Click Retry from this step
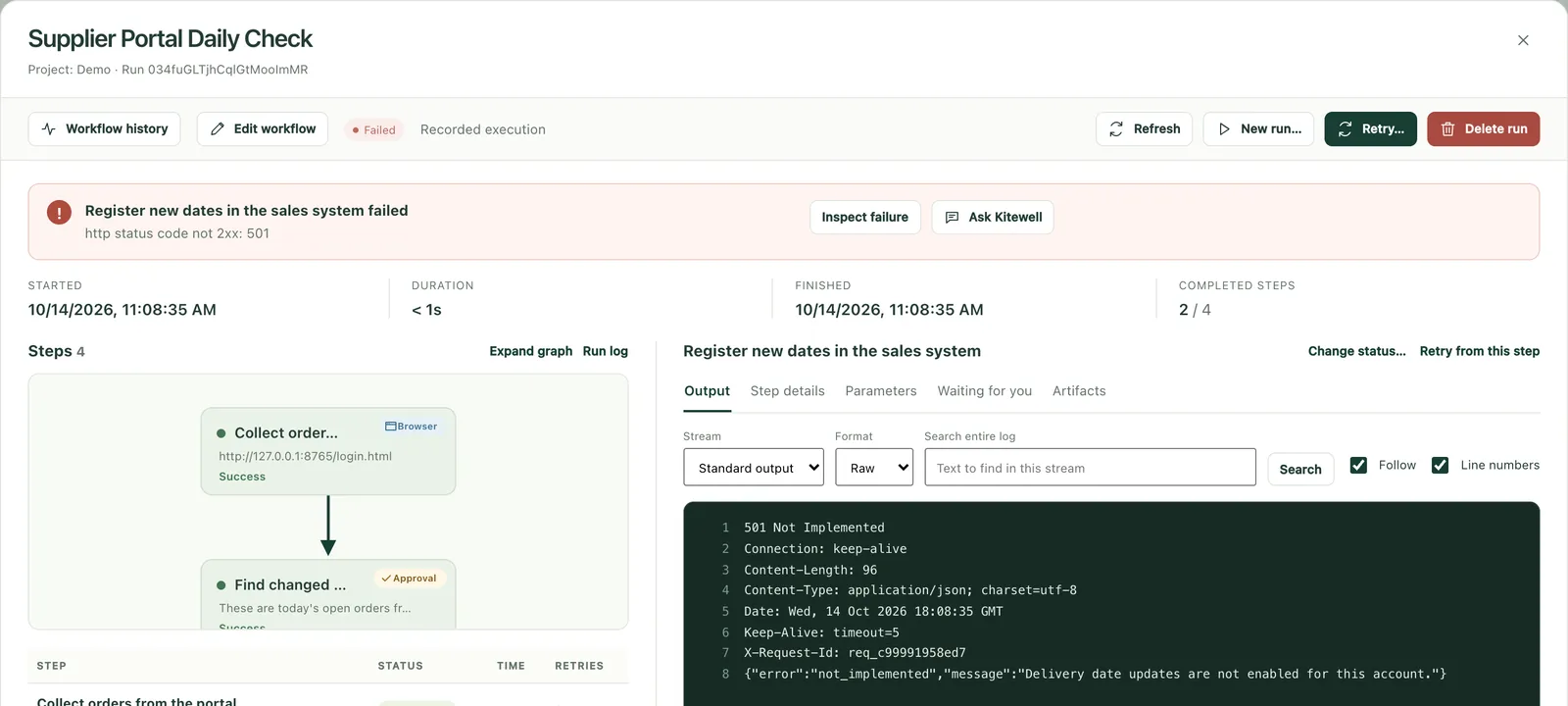The width and height of the screenshot is (1568, 706). tap(1480, 351)
